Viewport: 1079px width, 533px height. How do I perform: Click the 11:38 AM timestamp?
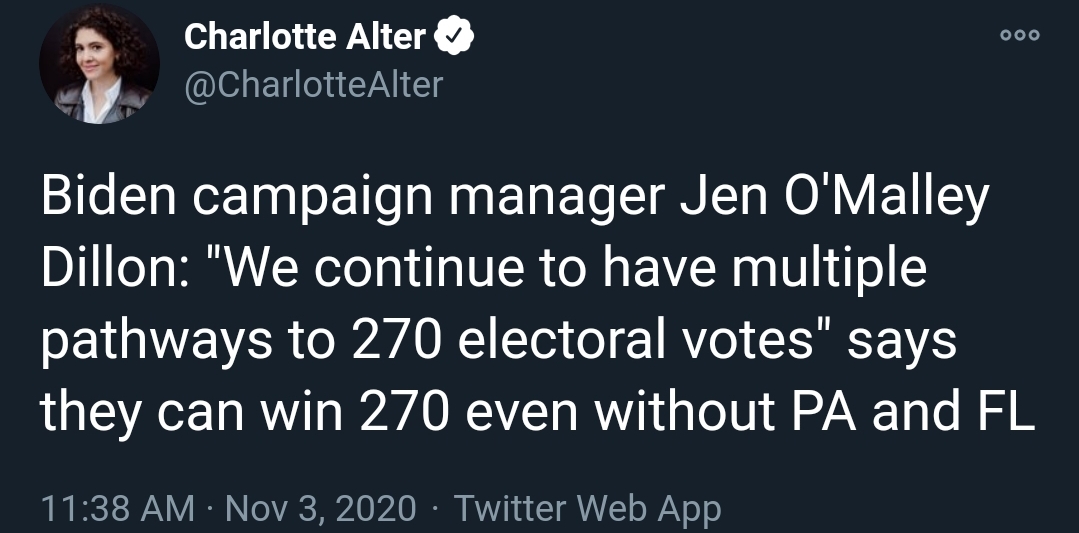[x=118, y=509]
